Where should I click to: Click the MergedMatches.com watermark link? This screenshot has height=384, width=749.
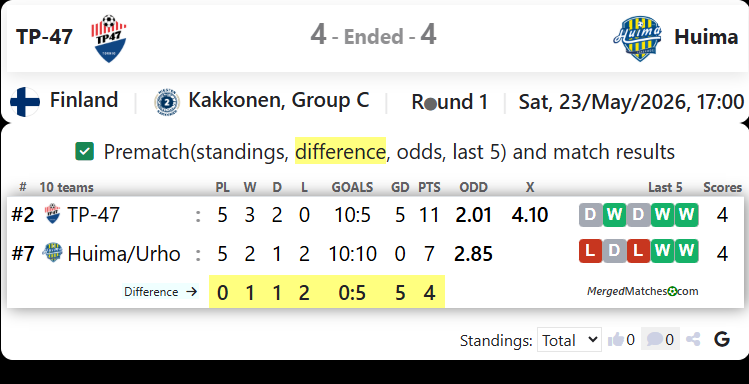[642, 291]
